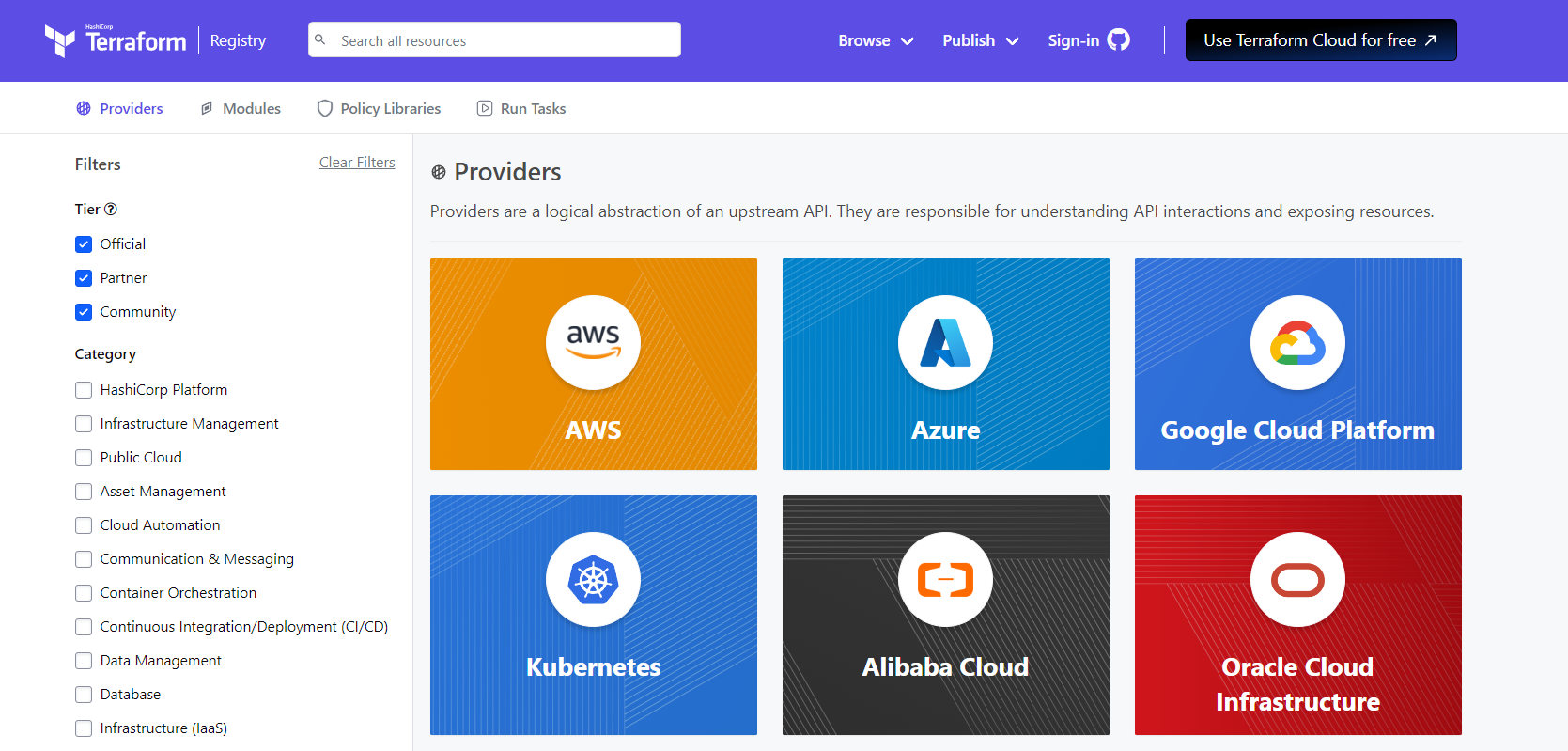Uncheck the Official tier filter

[x=84, y=244]
